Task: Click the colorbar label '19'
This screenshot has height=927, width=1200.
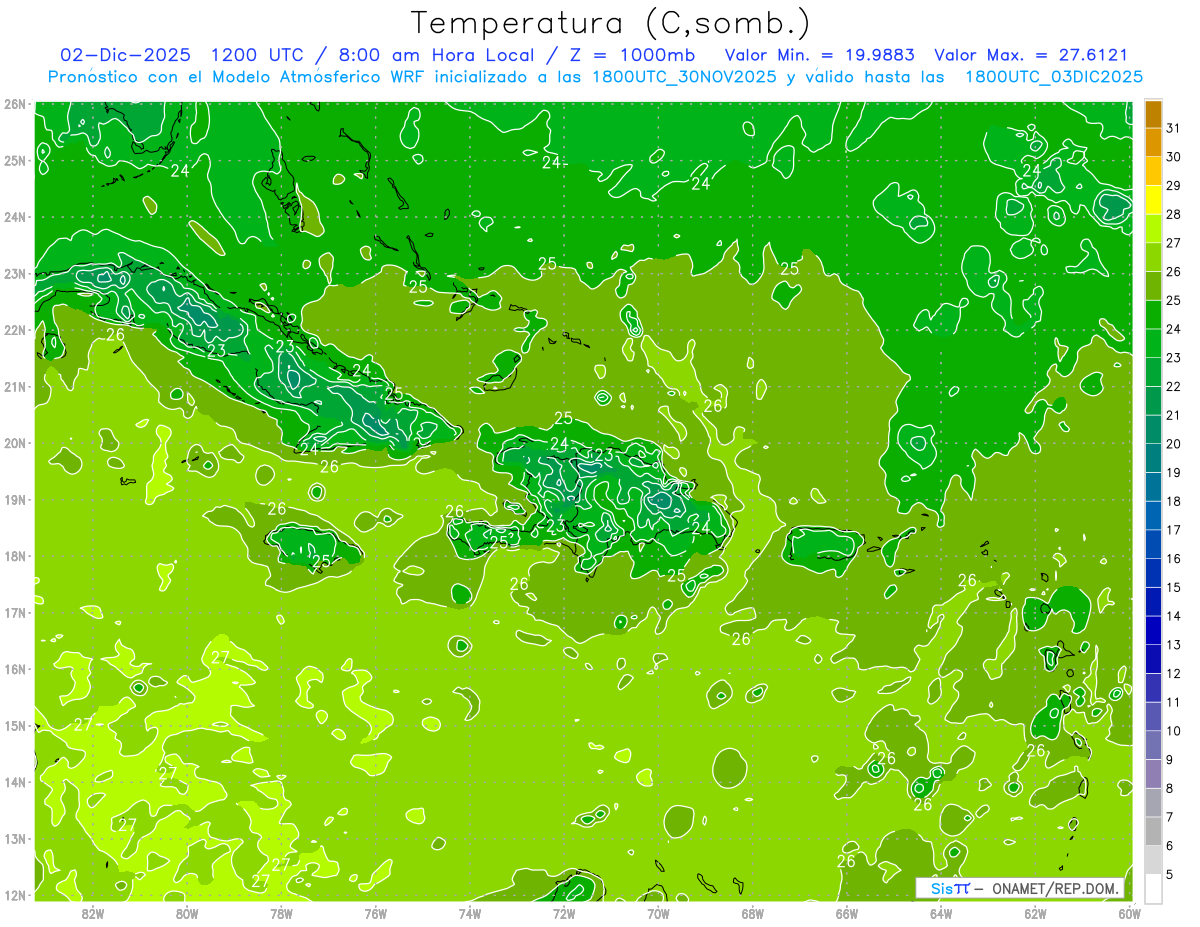Action: click(1174, 473)
